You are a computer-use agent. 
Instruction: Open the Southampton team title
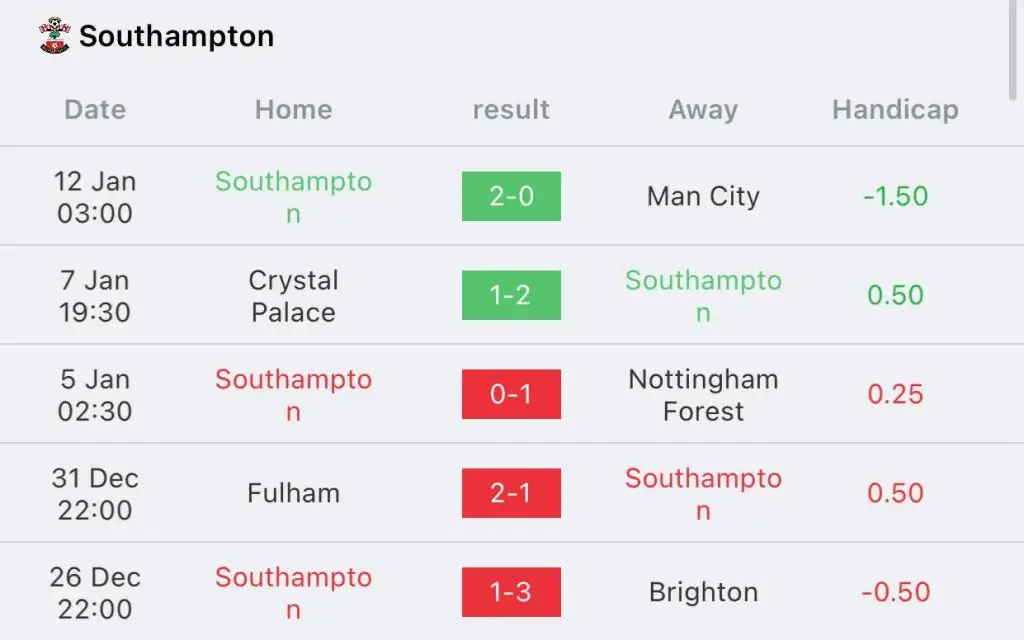pos(176,36)
